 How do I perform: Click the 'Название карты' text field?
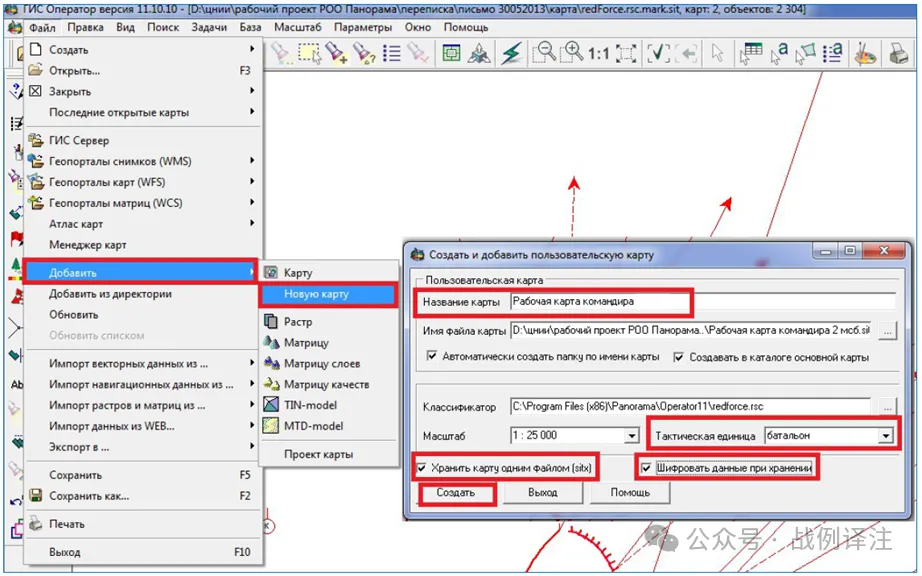click(x=703, y=302)
